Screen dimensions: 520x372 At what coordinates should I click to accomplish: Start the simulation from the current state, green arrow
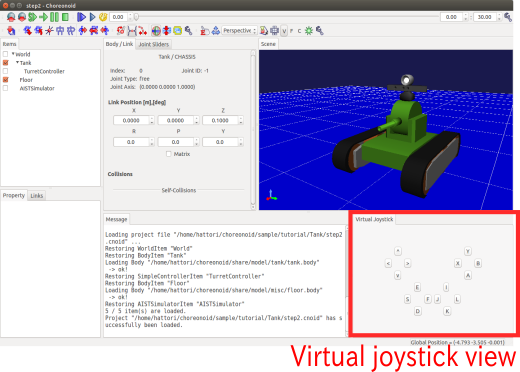pos(44,17)
